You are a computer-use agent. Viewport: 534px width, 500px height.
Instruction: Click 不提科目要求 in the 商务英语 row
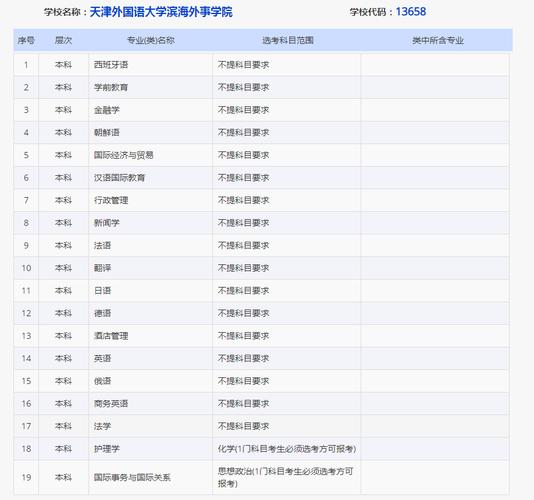click(x=244, y=404)
